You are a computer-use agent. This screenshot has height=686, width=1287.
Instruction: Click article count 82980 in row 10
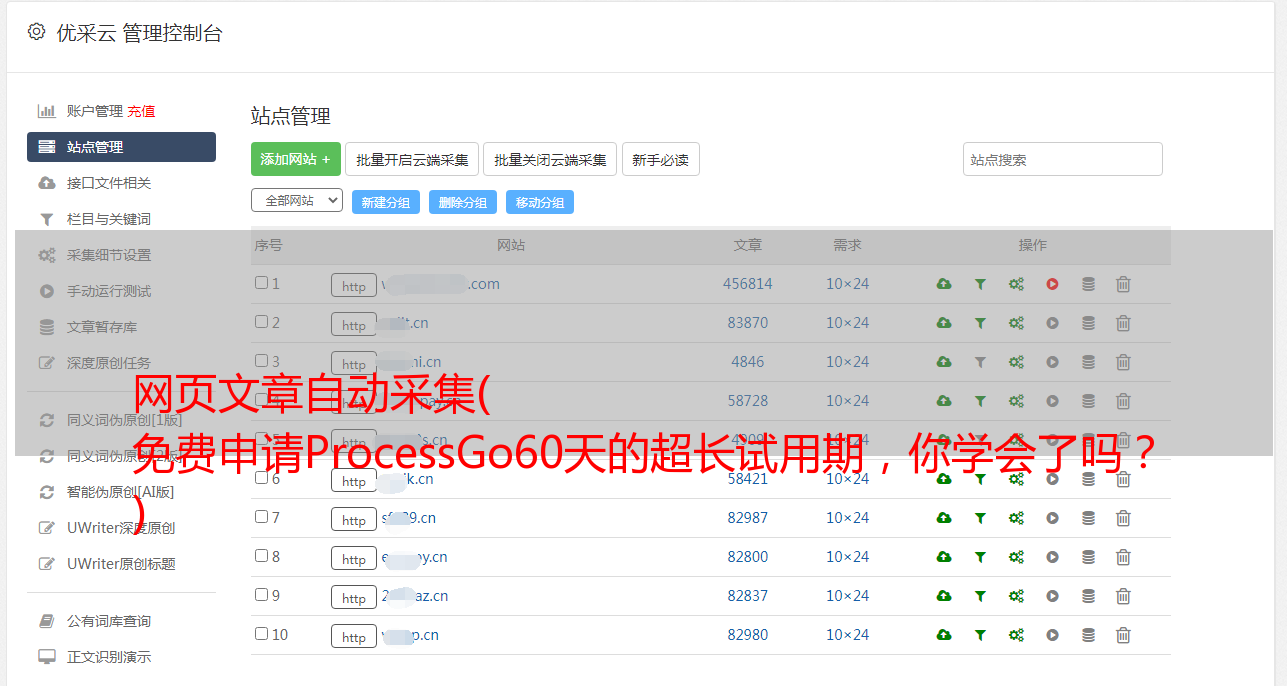748,635
